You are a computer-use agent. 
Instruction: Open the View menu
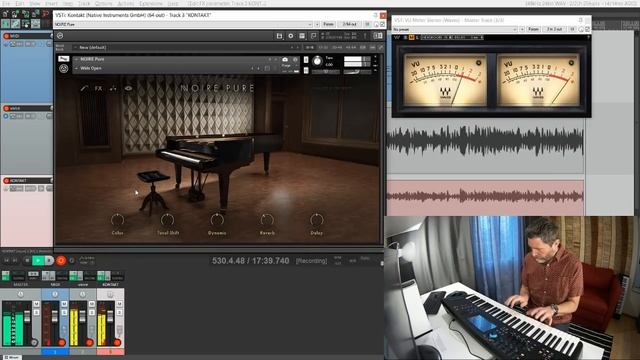[x=35, y=3]
